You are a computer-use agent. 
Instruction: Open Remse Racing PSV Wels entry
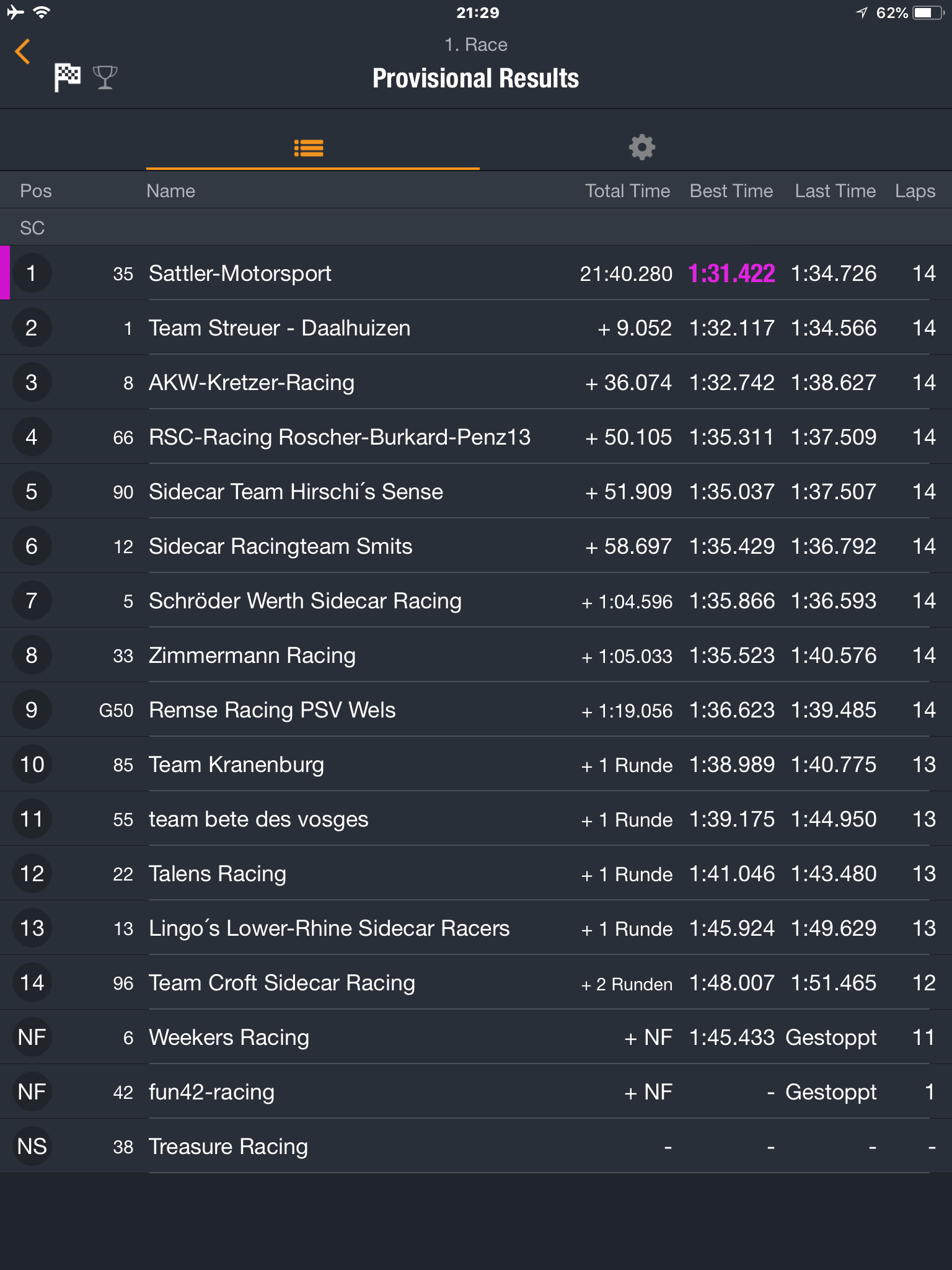click(x=476, y=710)
